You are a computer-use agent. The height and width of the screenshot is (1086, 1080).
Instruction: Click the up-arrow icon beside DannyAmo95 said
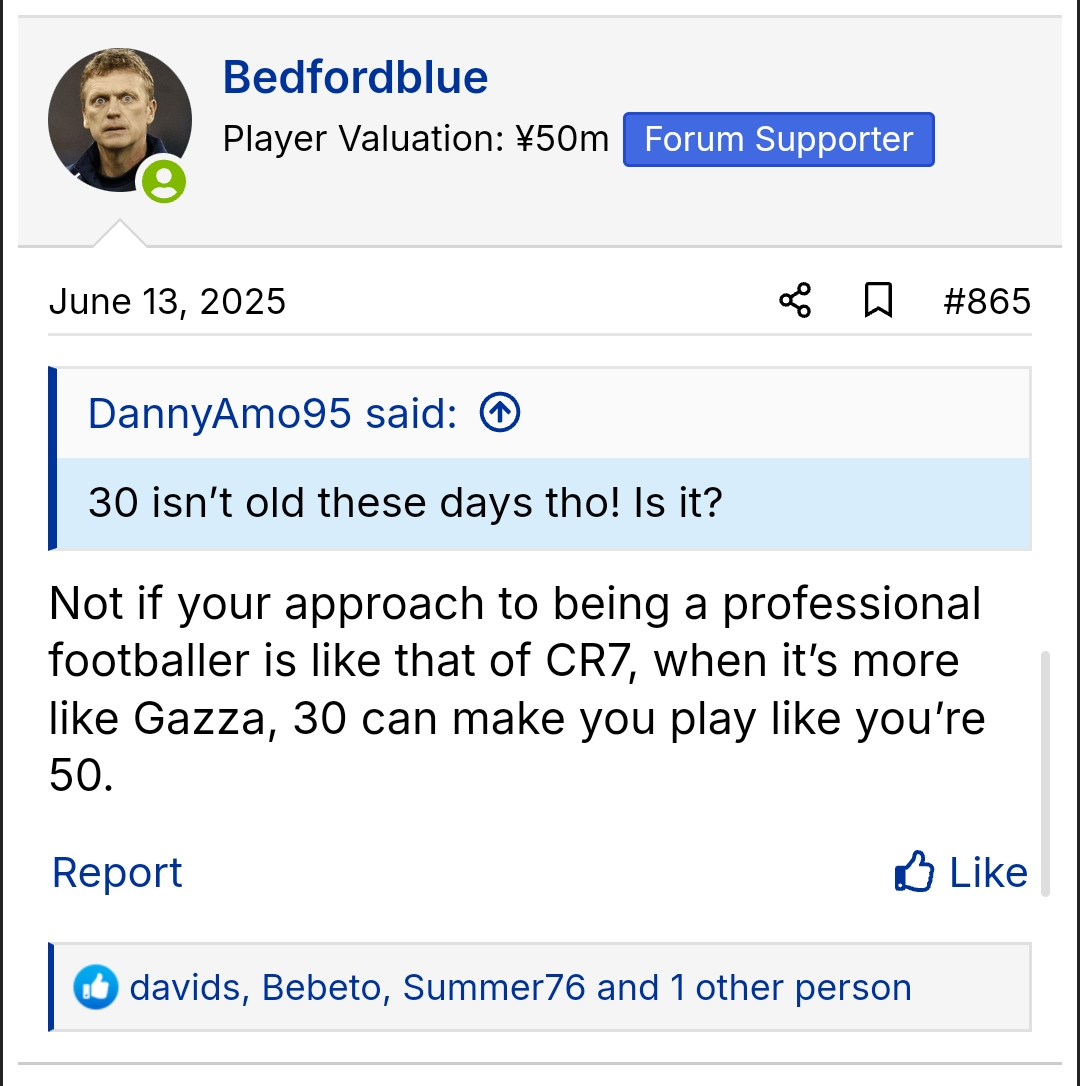(500, 413)
